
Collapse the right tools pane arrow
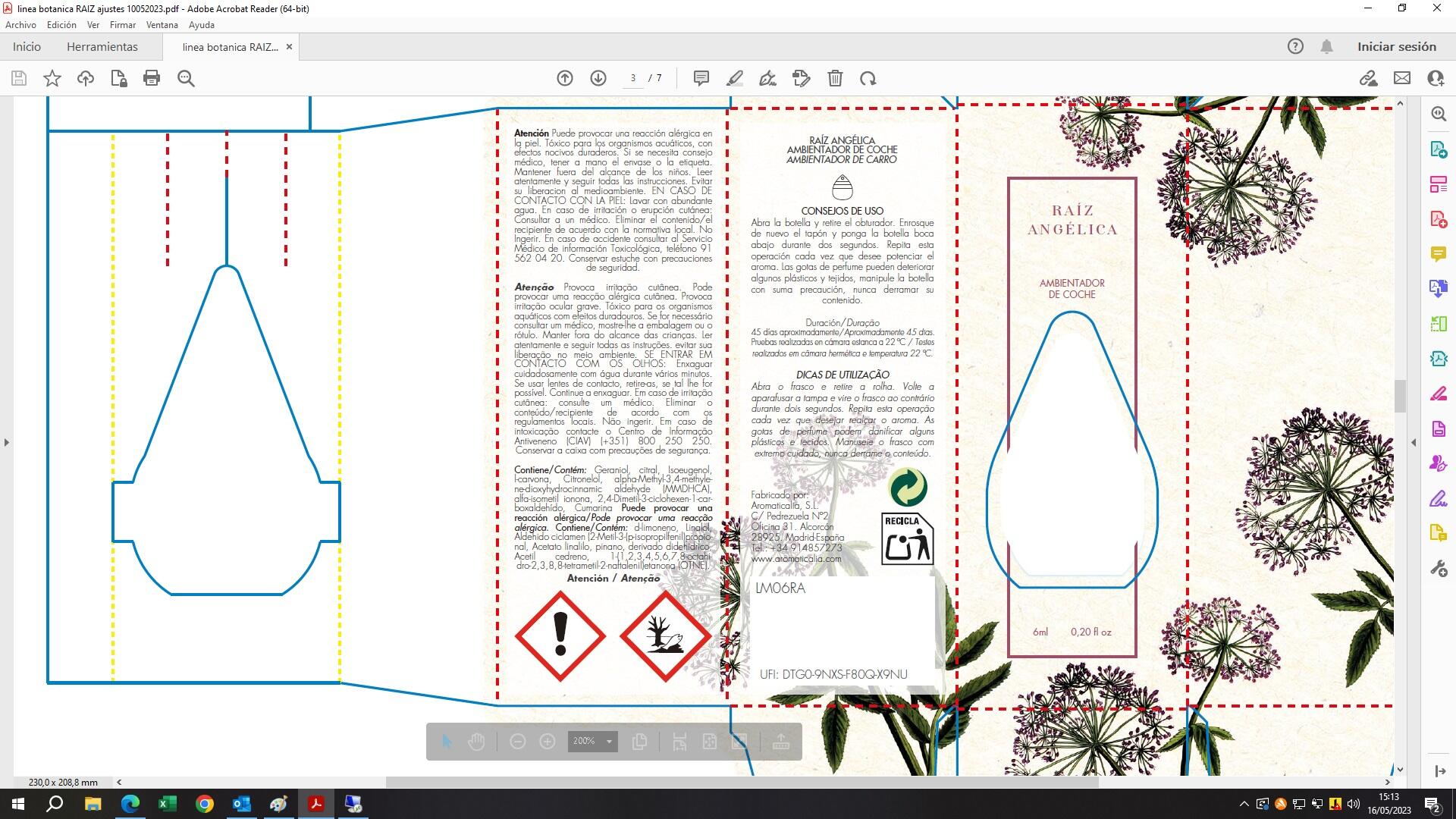pos(1414,442)
